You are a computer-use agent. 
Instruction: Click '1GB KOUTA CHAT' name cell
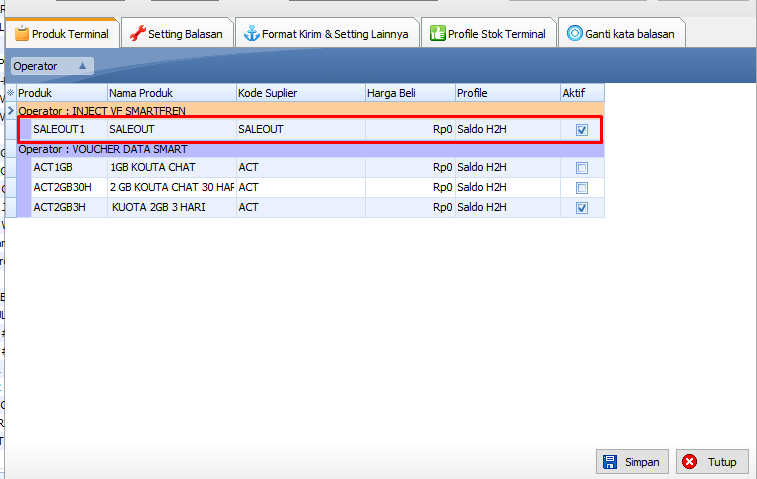pos(172,168)
